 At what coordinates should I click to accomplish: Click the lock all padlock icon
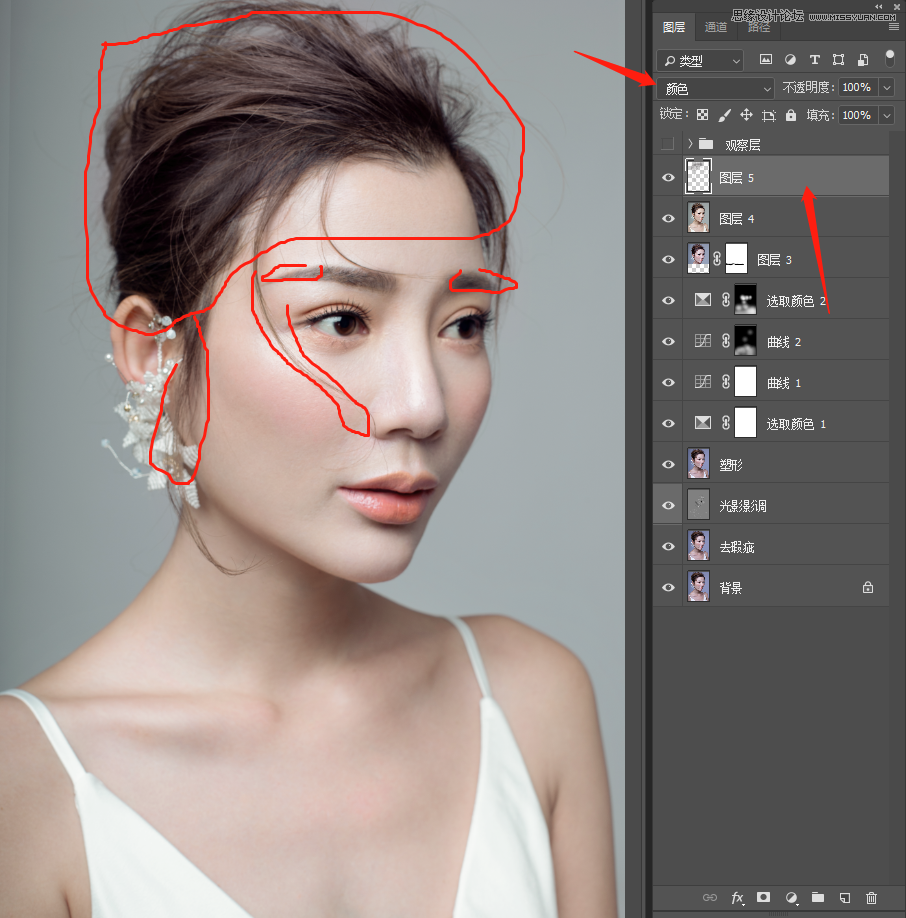(x=791, y=115)
